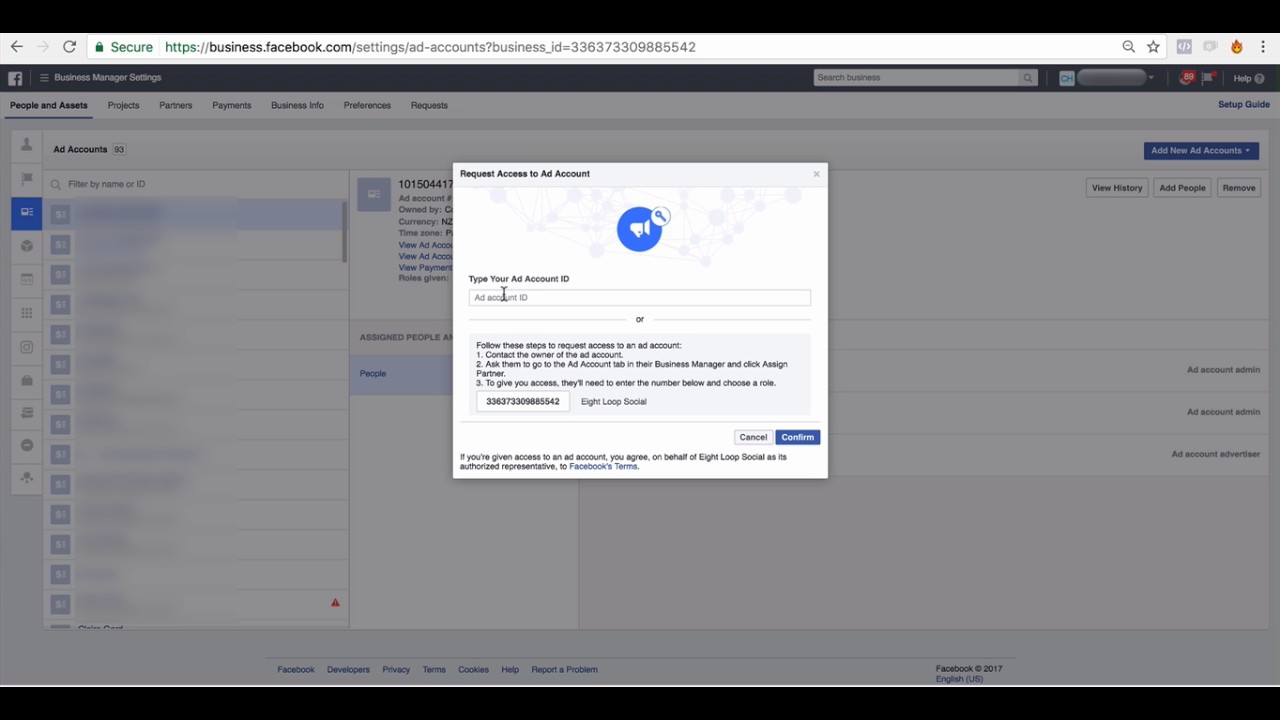Image resolution: width=1280 pixels, height=720 pixels.
Task: Open the Business Info tab
Action: click(x=297, y=105)
